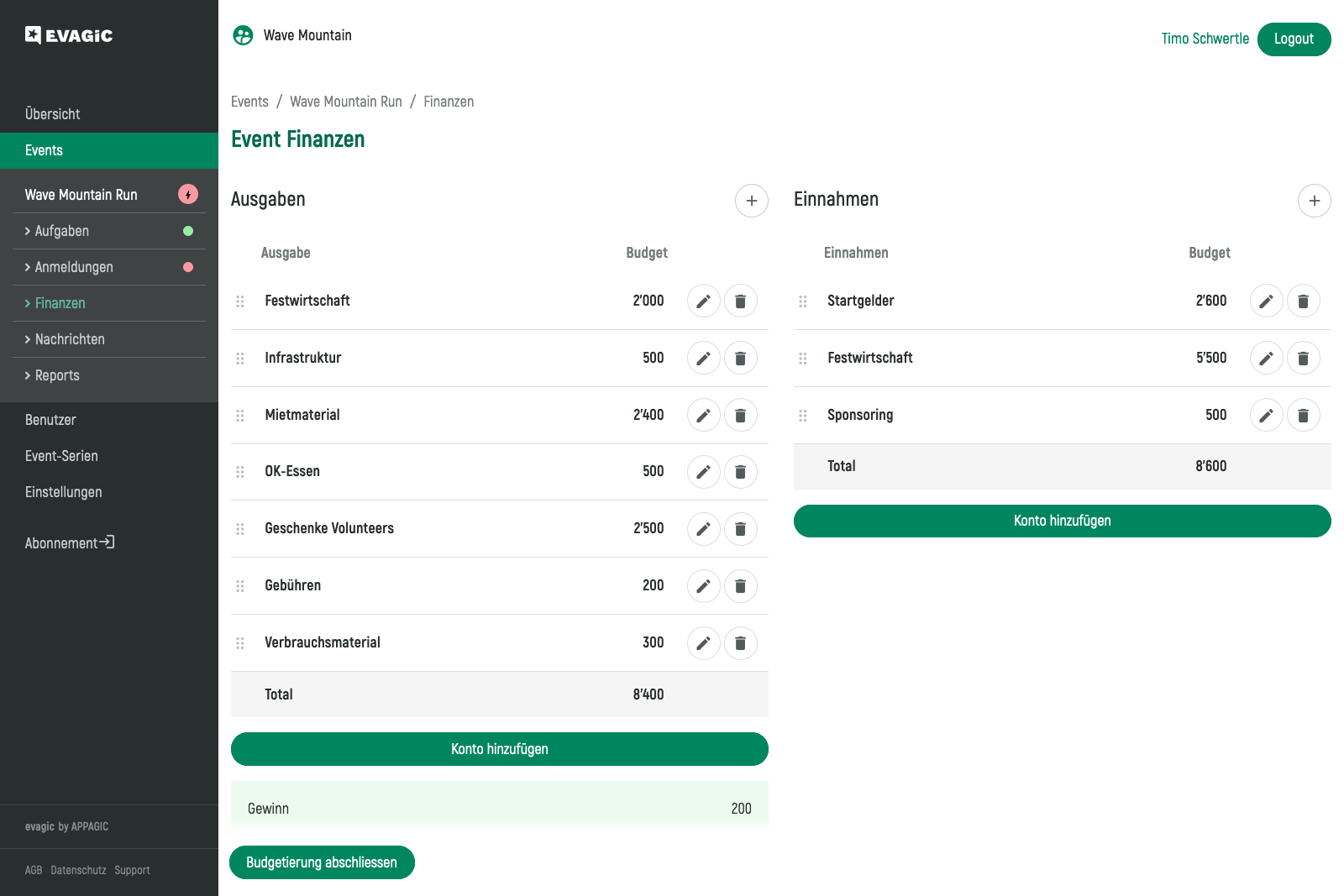Open the Abonnement link in sidebar

(69, 543)
